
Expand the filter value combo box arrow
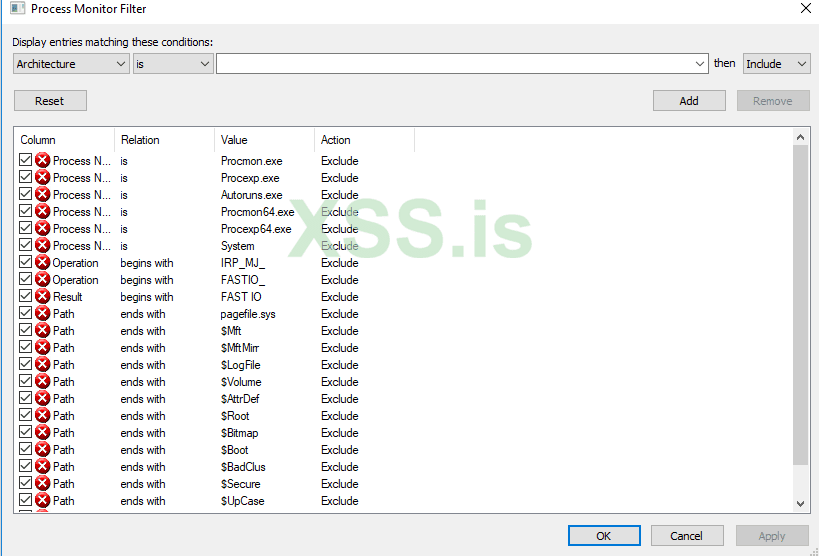click(699, 64)
